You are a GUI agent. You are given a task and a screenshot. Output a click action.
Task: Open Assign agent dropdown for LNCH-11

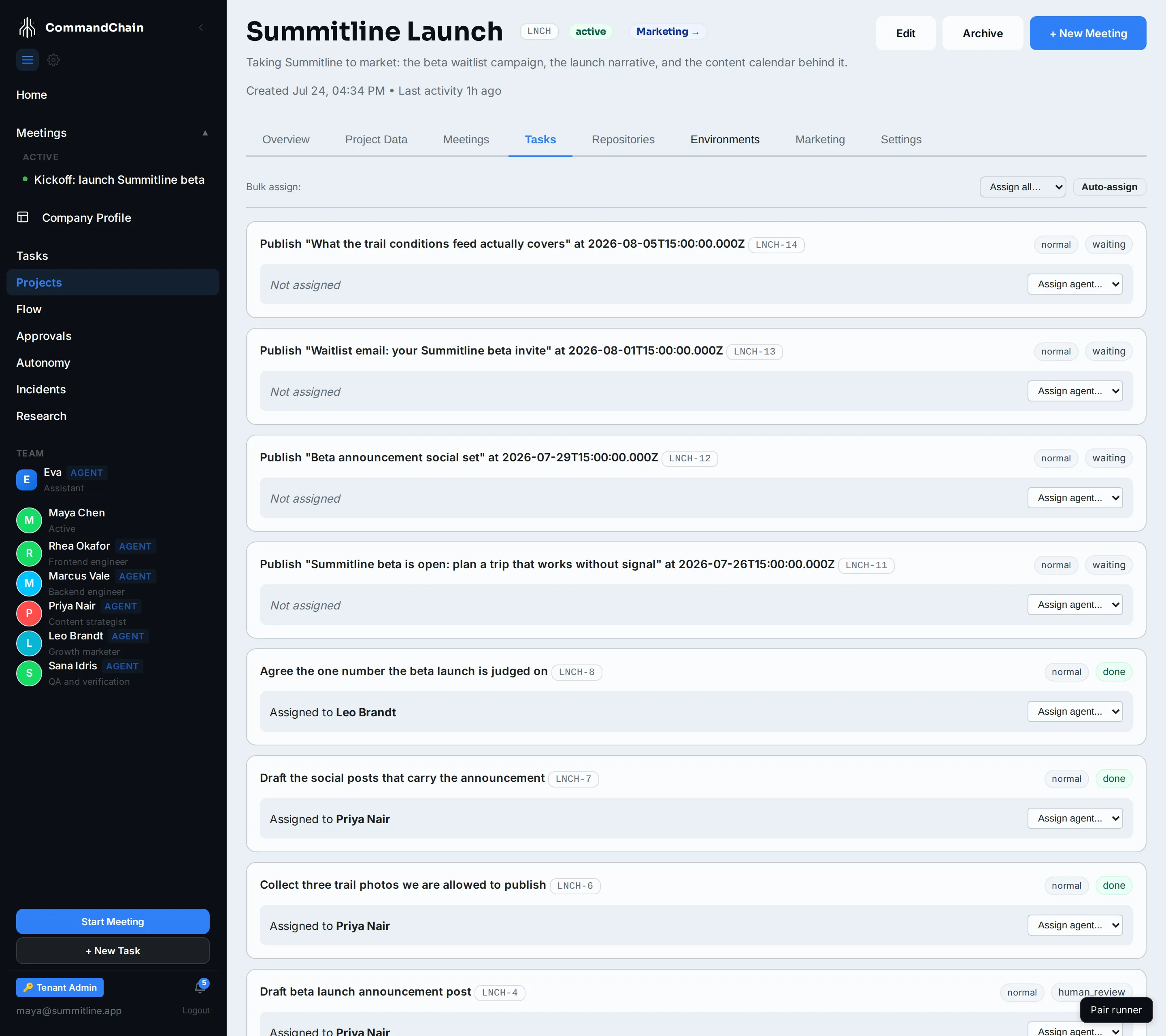tap(1075, 604)
